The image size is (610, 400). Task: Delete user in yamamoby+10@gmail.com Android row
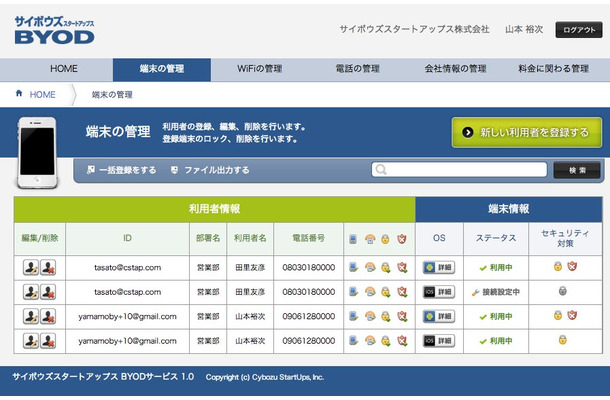pos(48,316)
